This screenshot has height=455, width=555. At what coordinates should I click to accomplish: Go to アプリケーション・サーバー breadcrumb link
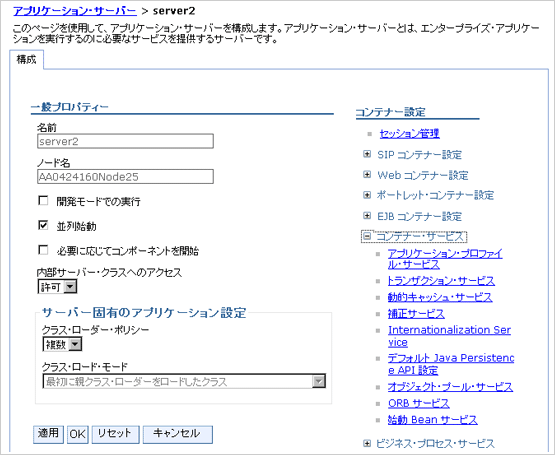click(75, 11)
